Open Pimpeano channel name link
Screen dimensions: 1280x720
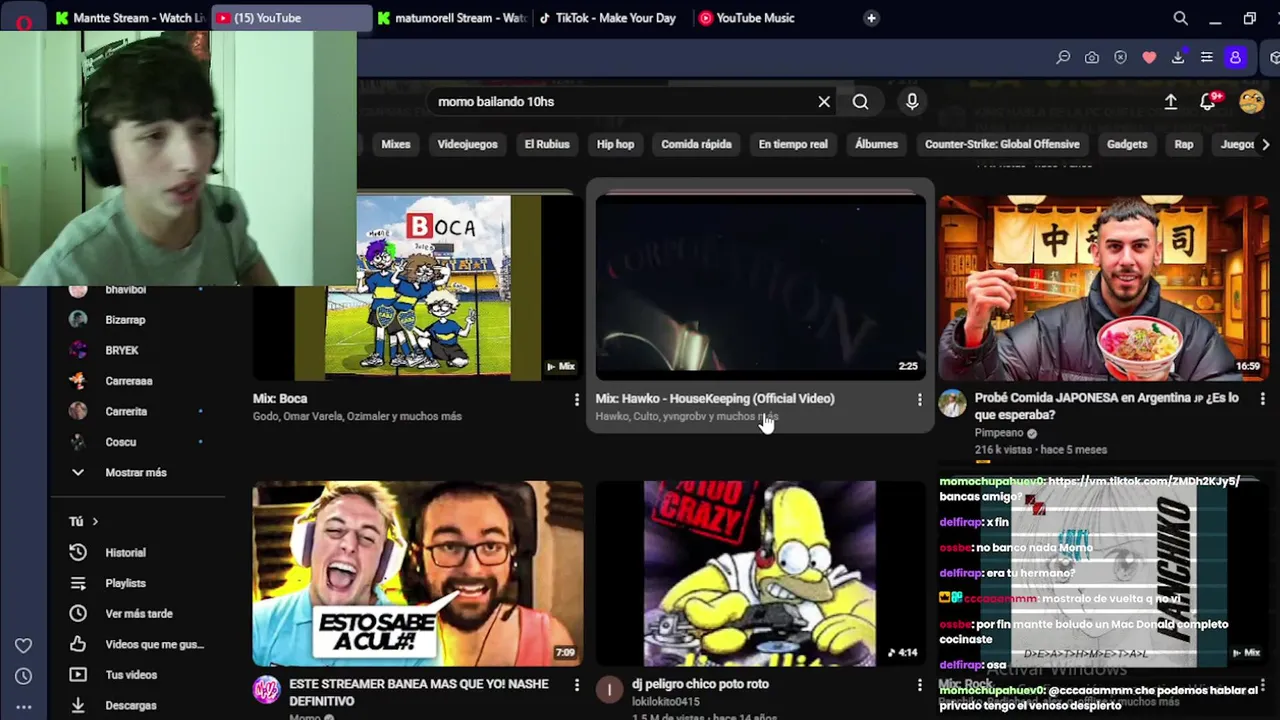tap(998, 433)
